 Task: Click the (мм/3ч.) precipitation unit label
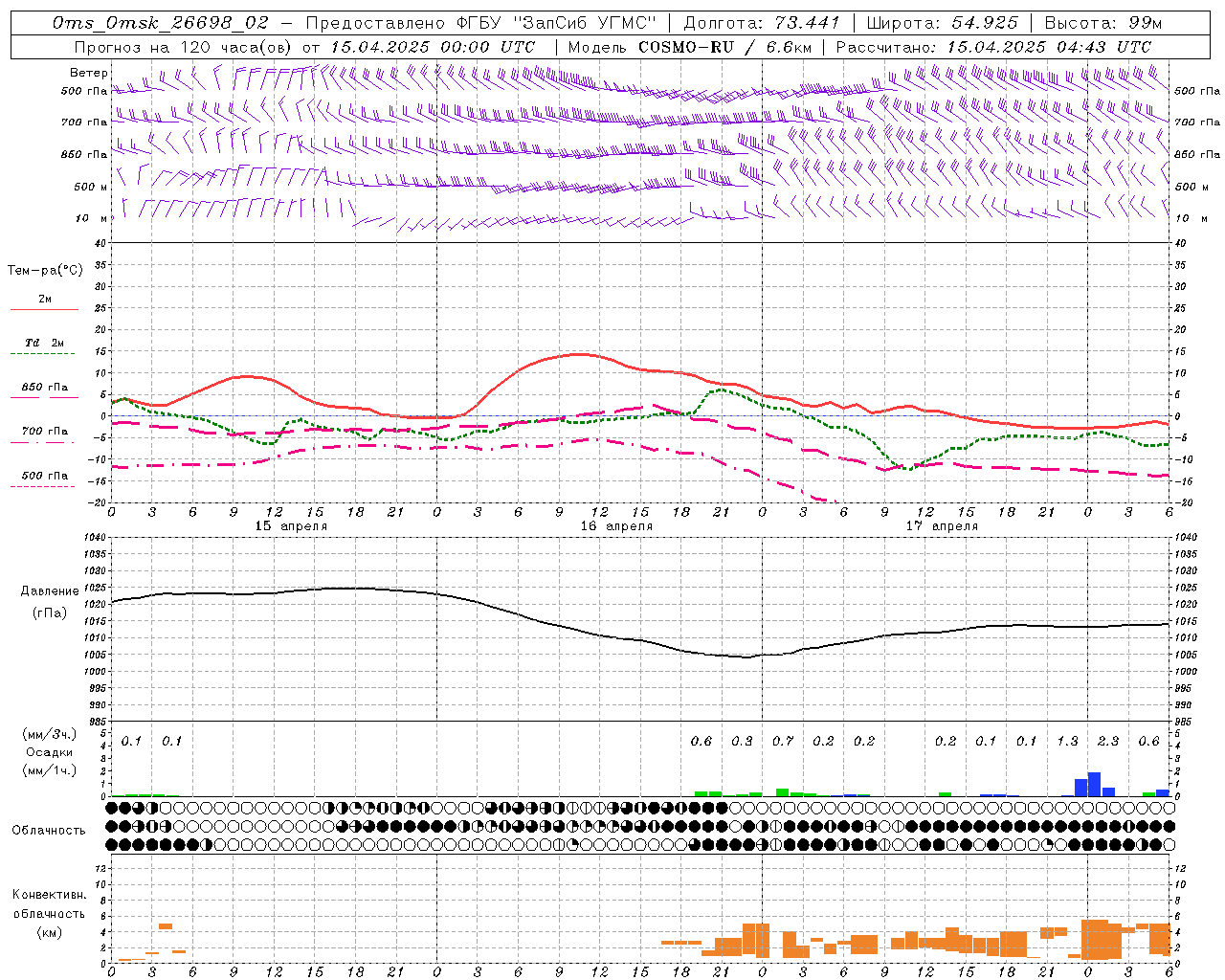(51, 734)
